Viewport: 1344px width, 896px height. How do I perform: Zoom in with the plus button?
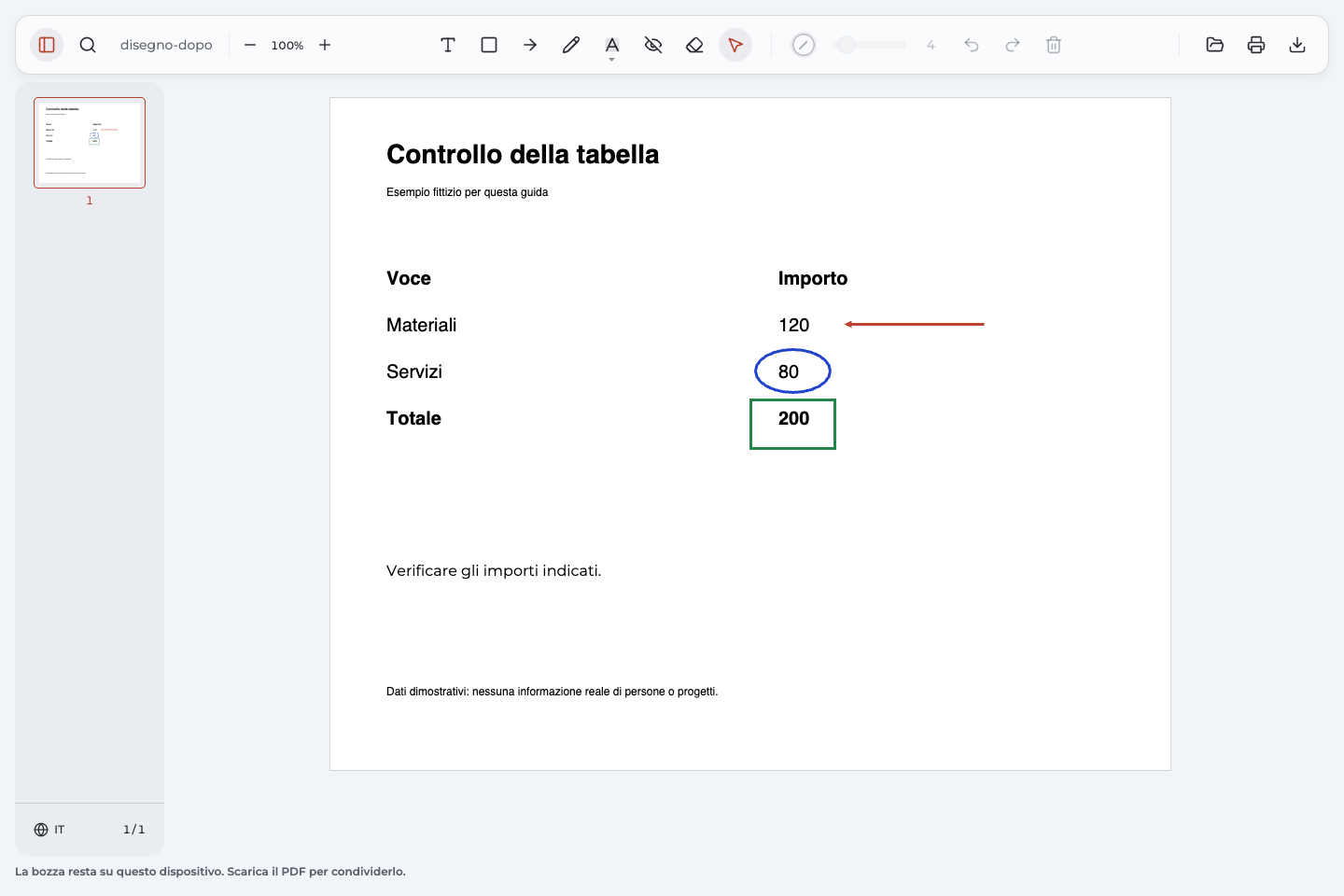(325, 45)
